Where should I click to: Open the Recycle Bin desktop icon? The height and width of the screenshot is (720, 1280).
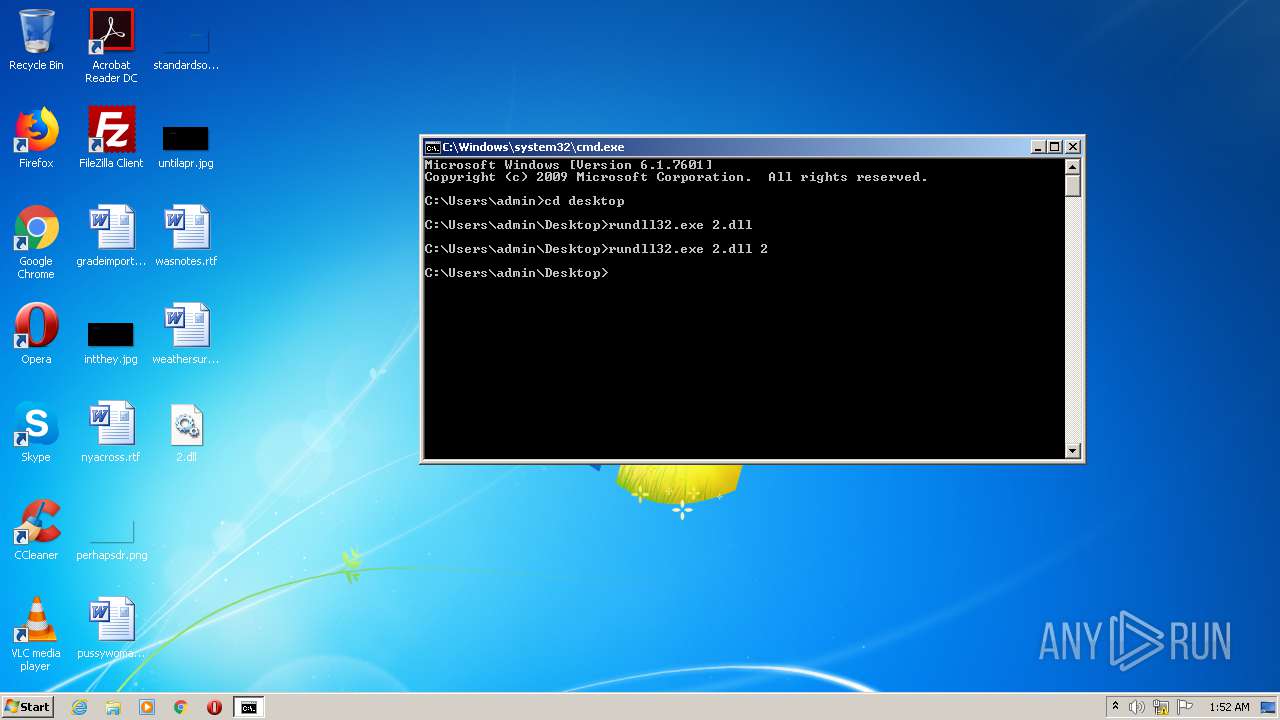36,40
